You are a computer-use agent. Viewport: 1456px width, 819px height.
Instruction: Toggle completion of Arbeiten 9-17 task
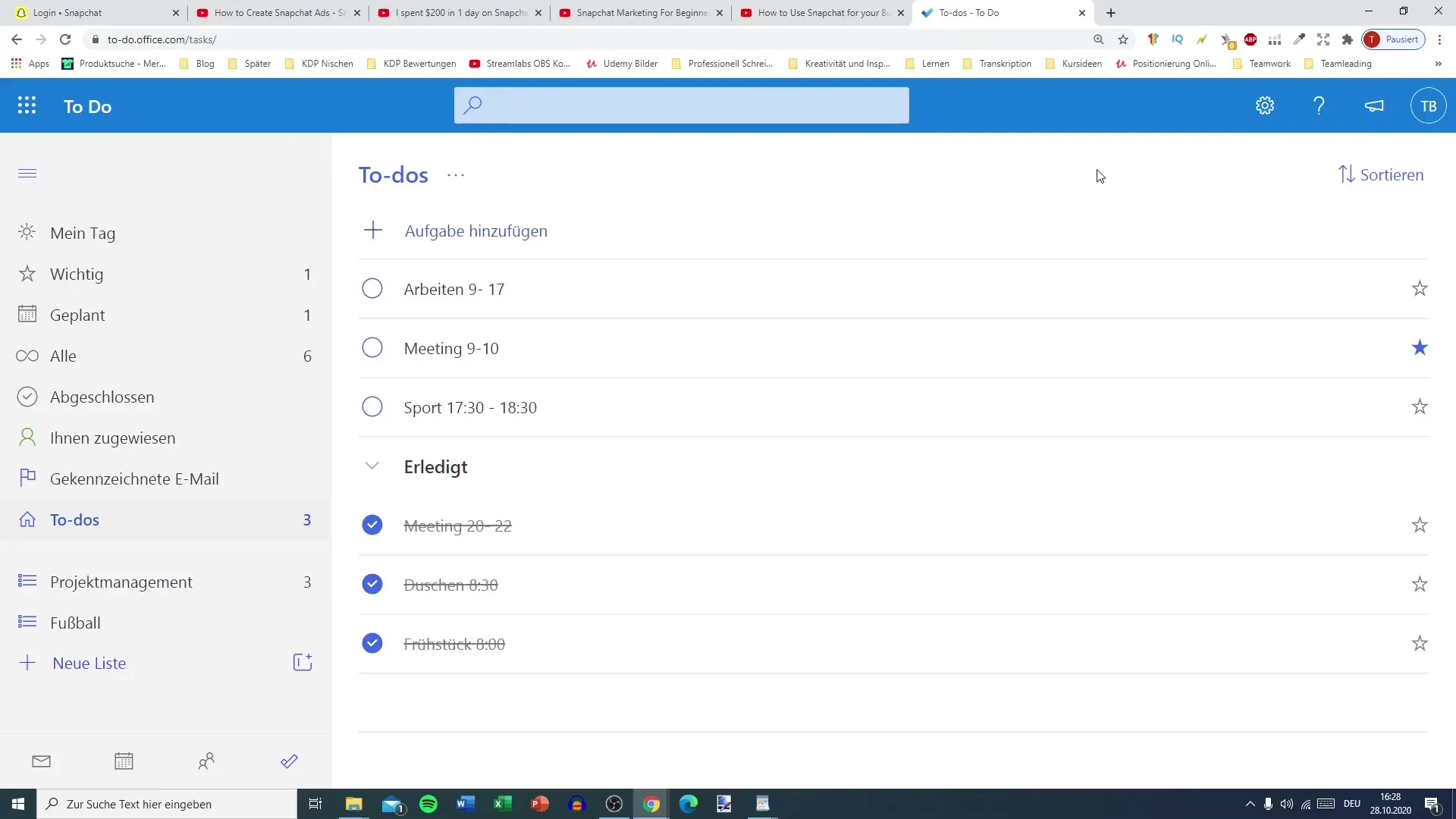[x=372, y=289]
